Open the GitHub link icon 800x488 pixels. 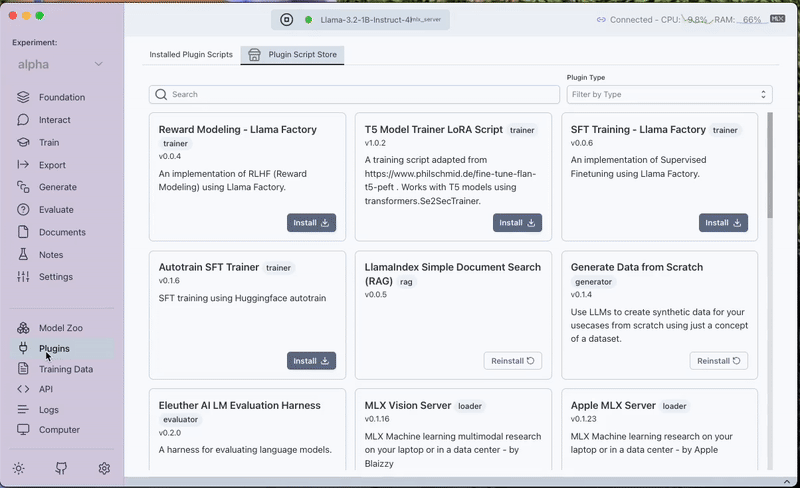[61, 468]
